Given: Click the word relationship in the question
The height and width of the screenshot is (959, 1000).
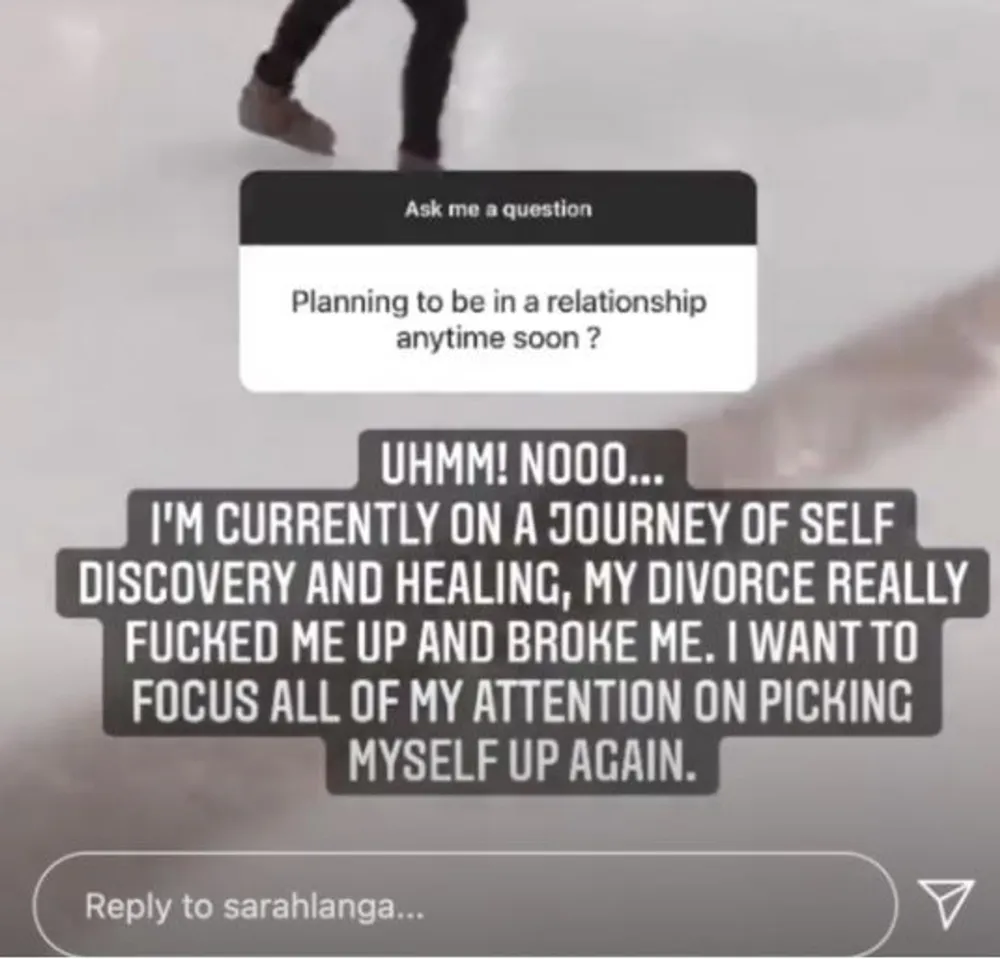Looking at the screenshot, I should tap(626, 301).
